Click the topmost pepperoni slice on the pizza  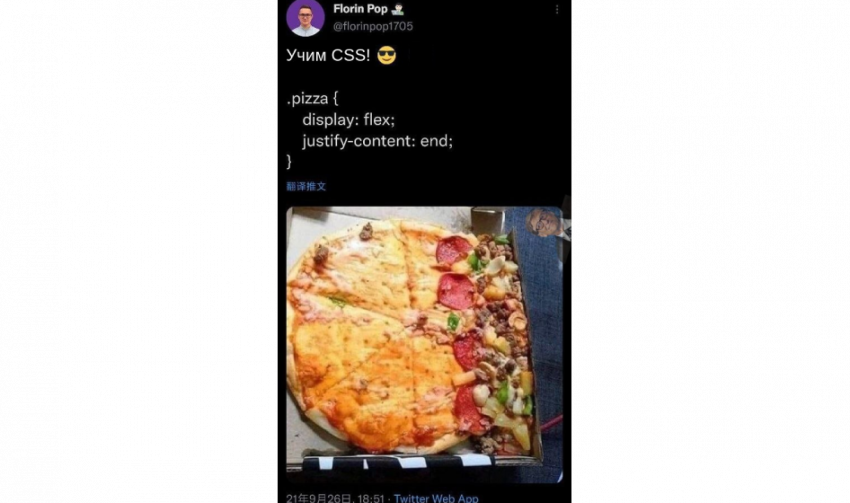pos(453,250)
